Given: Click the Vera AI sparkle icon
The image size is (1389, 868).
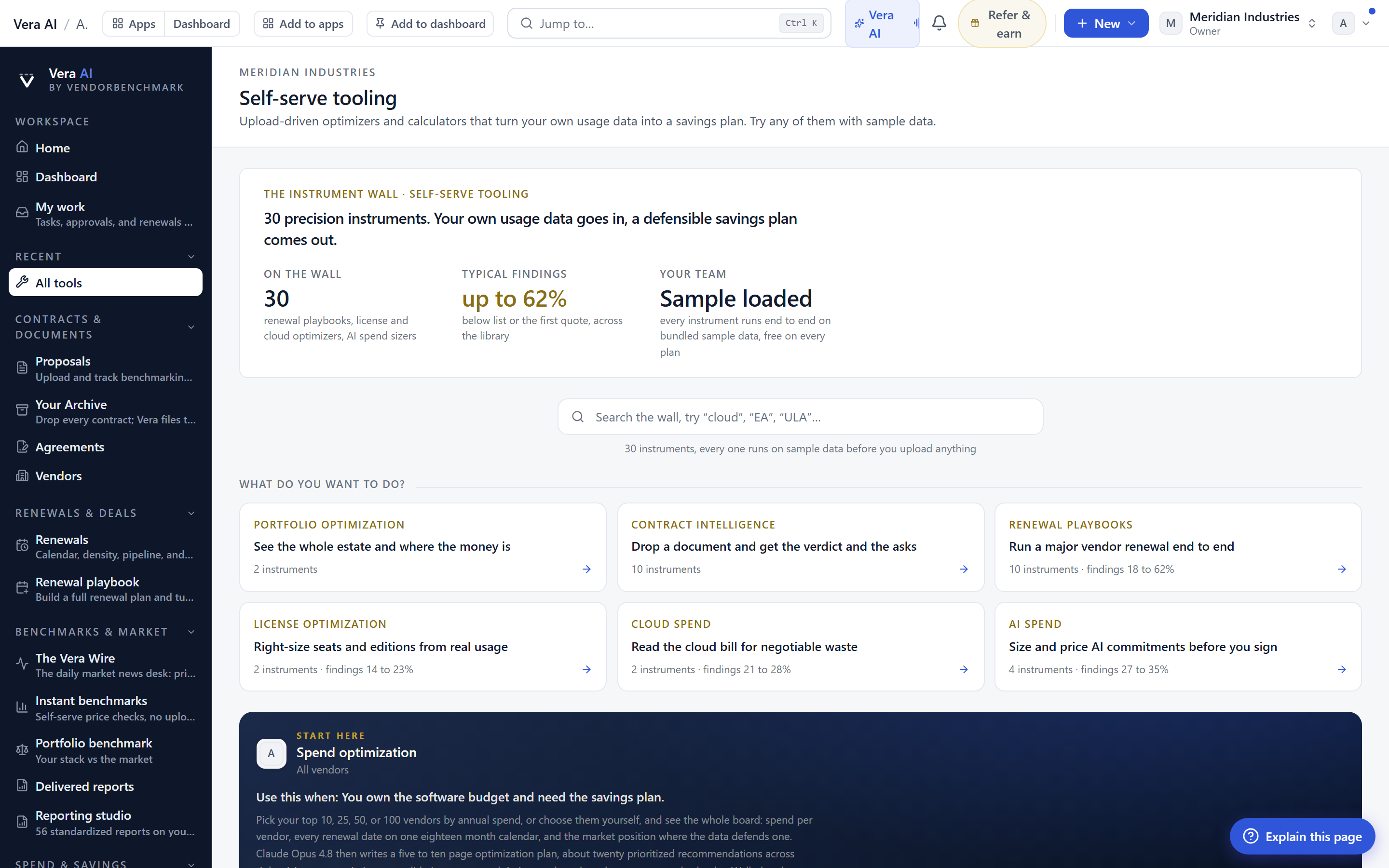Looking at the screenshot, I should coord(859,24).
